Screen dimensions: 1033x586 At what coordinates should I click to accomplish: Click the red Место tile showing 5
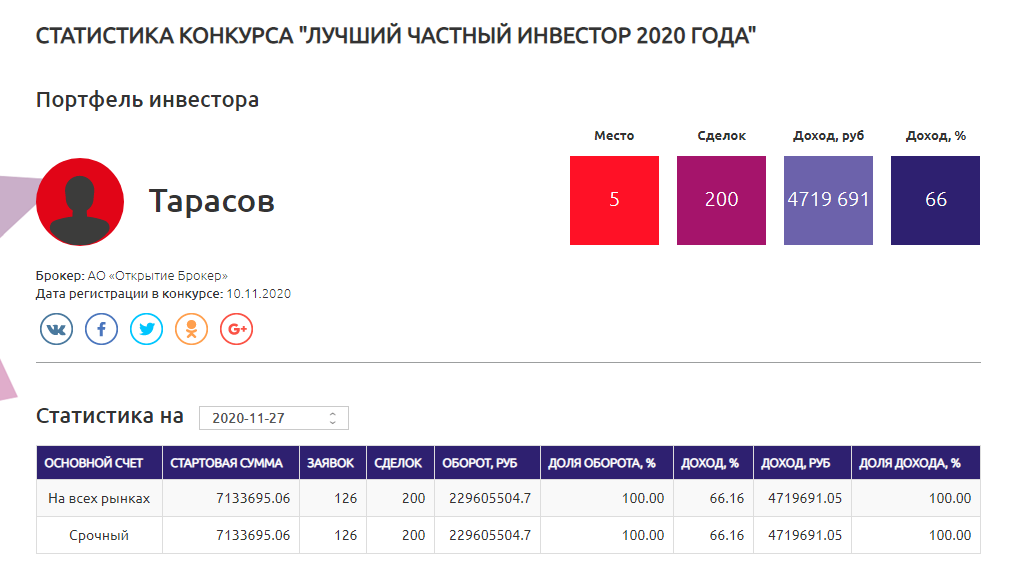coord(614,200)
